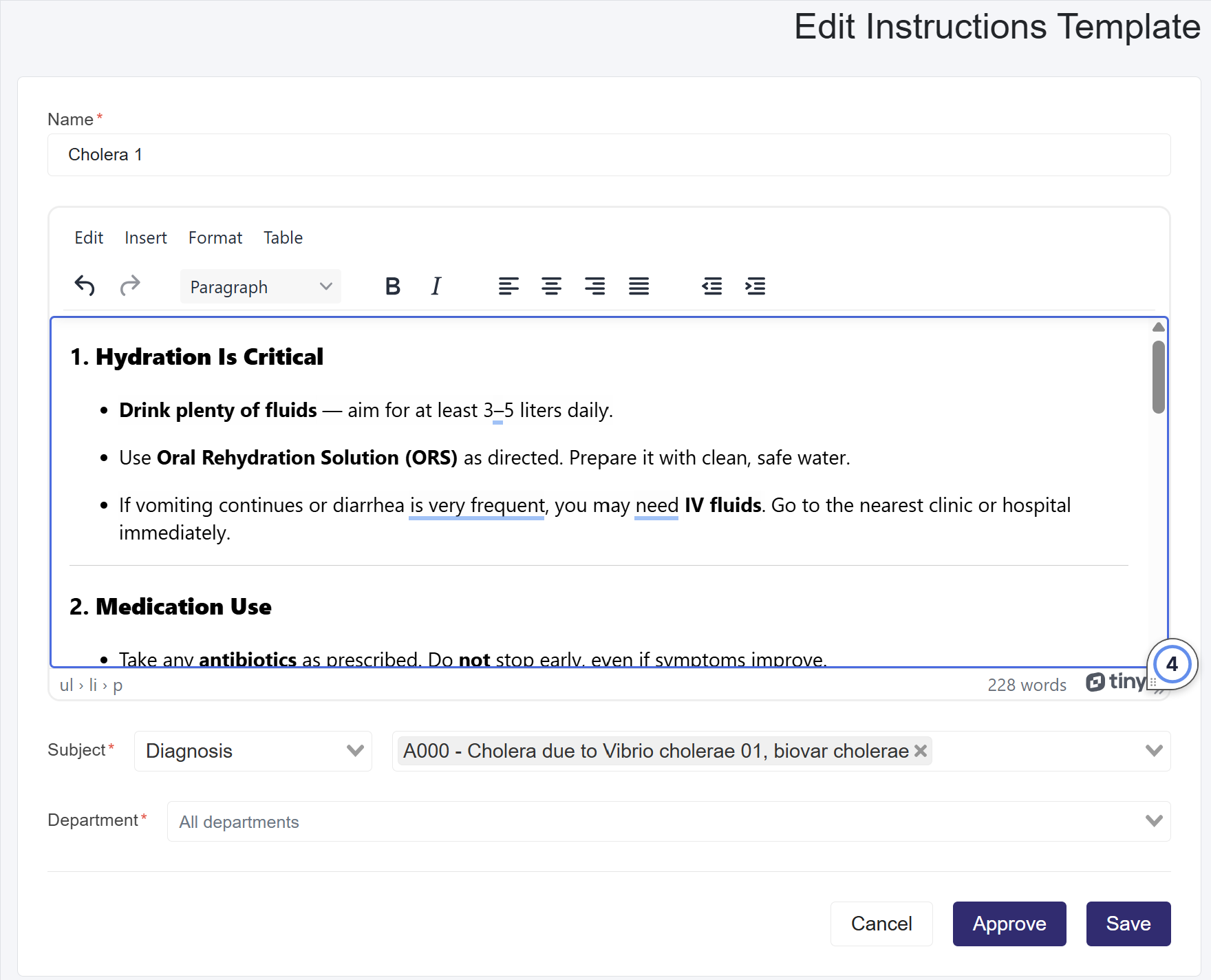Align text to the right
The image size is (1211, 980).
point(594,286)
